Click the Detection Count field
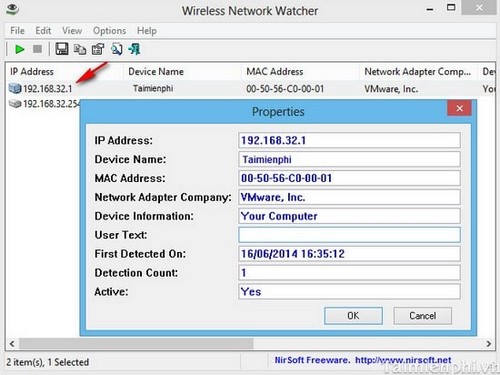 pos(349,273)
